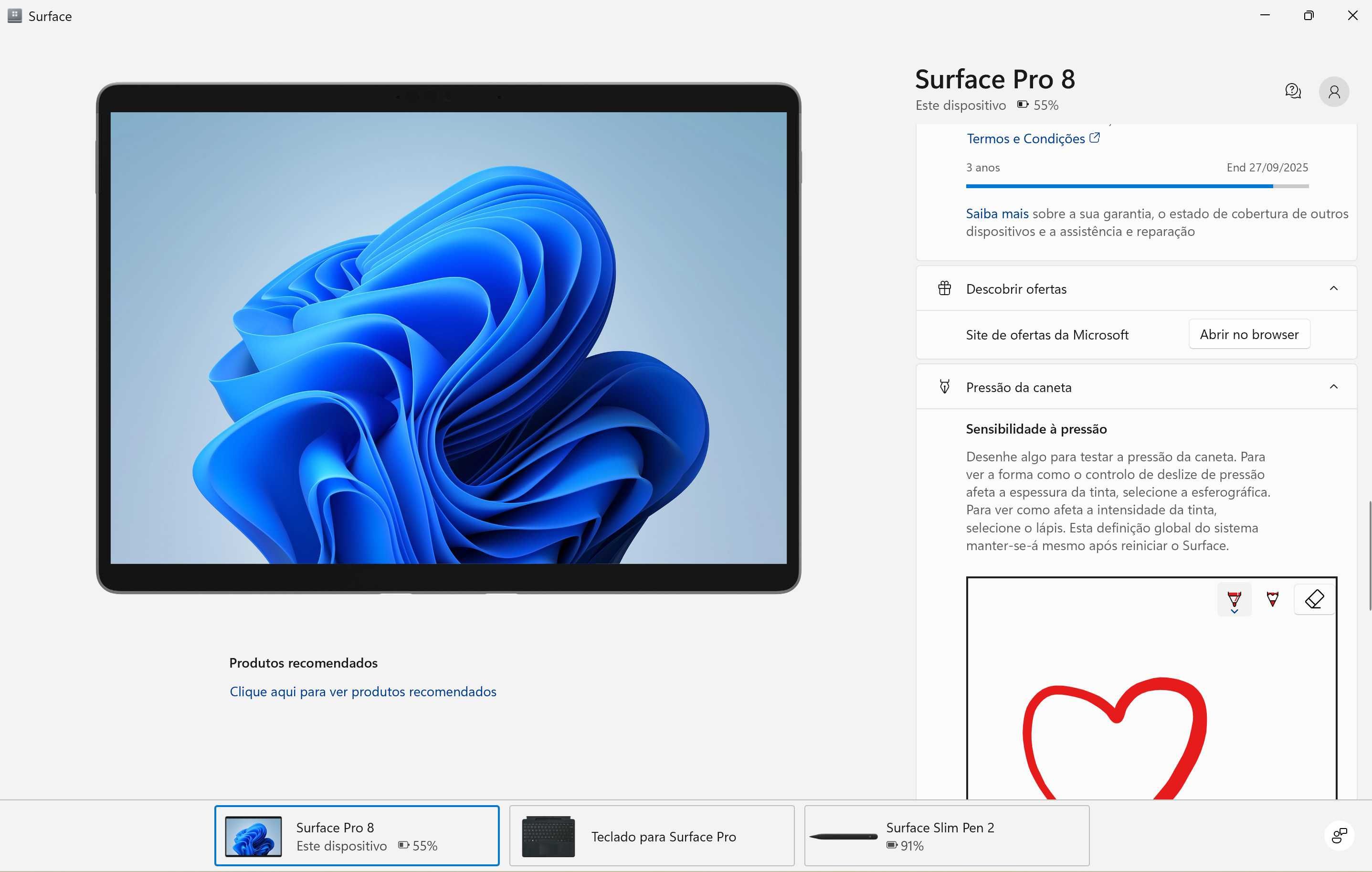Screen dimensions: 1372x872
Task: Choose the eraser tool in drawing canvas
Action: 1314,599
